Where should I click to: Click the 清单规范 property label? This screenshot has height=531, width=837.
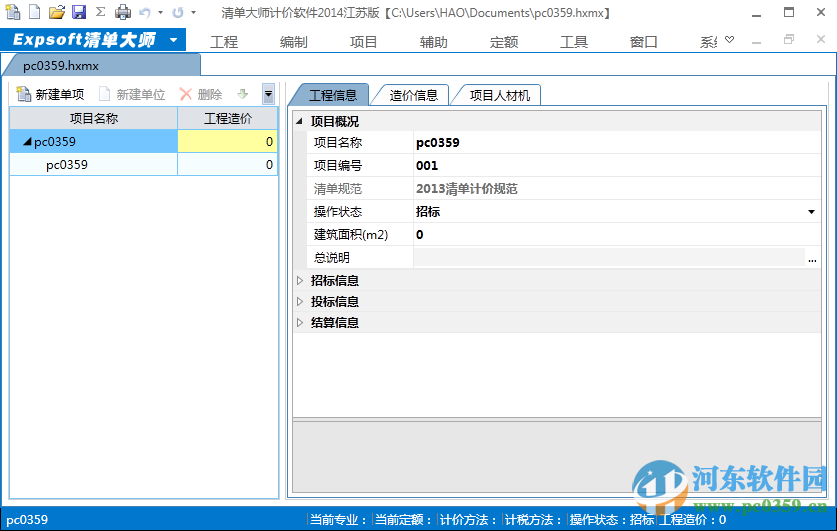pos(338,188)
